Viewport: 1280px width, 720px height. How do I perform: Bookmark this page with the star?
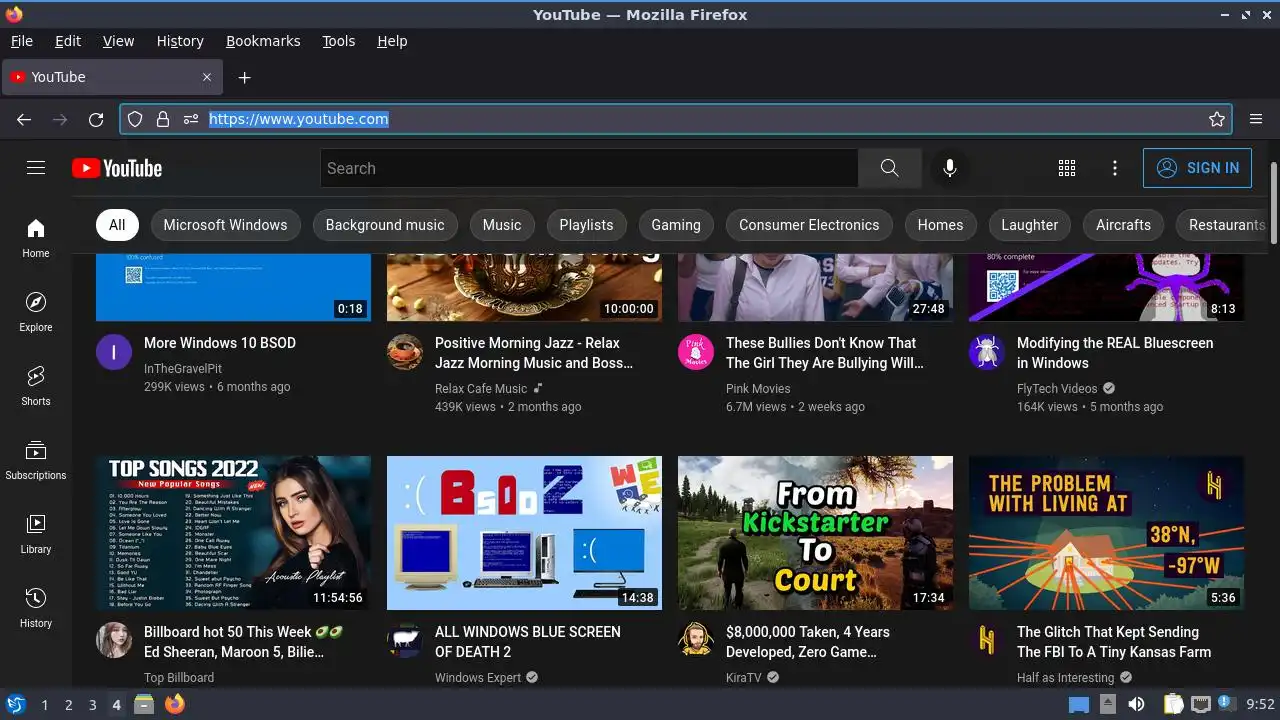point(1217,119)
